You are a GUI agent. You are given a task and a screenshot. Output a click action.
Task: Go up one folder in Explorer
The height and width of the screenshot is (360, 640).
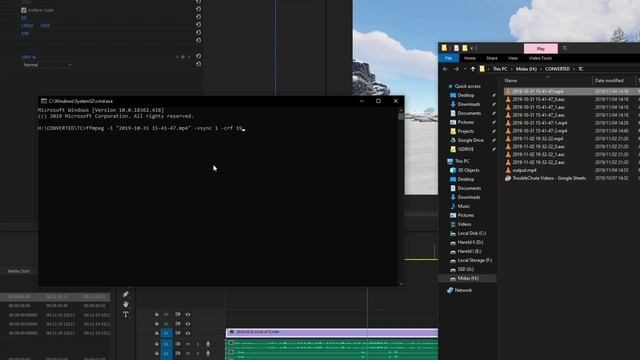(x=473, y=69)
